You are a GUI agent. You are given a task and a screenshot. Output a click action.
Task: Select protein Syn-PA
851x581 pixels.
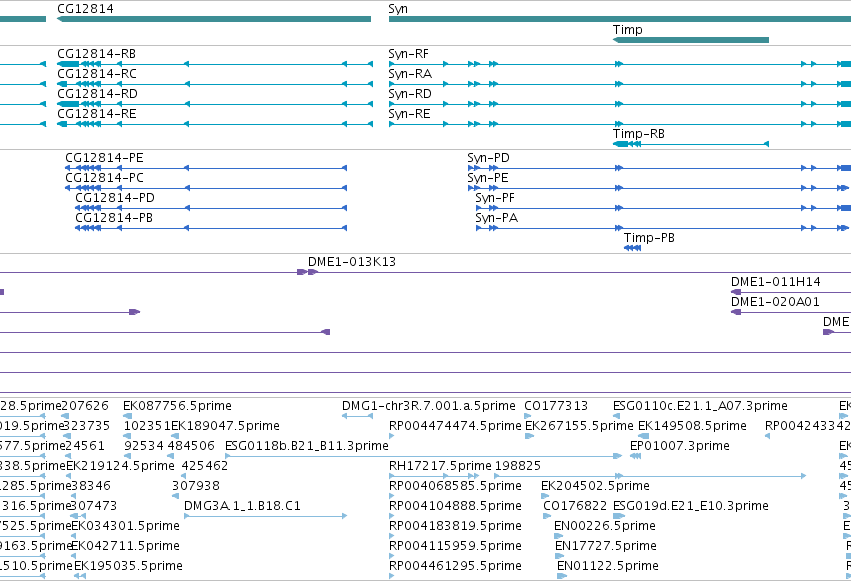tap(497, 218)
